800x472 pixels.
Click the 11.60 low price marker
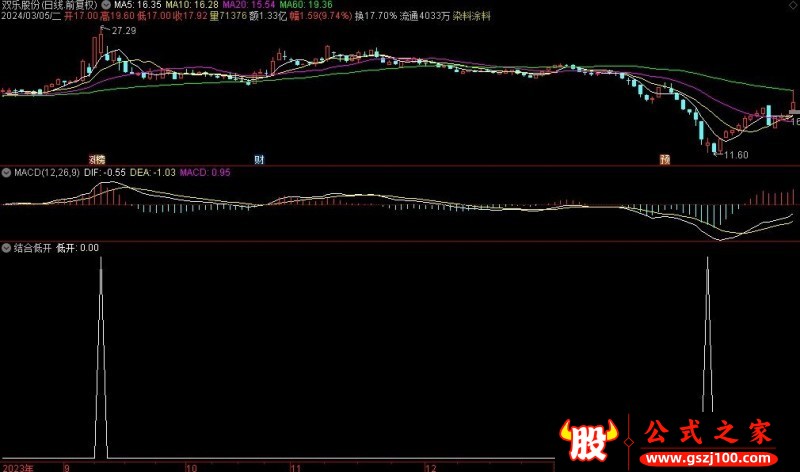(735, 154)
